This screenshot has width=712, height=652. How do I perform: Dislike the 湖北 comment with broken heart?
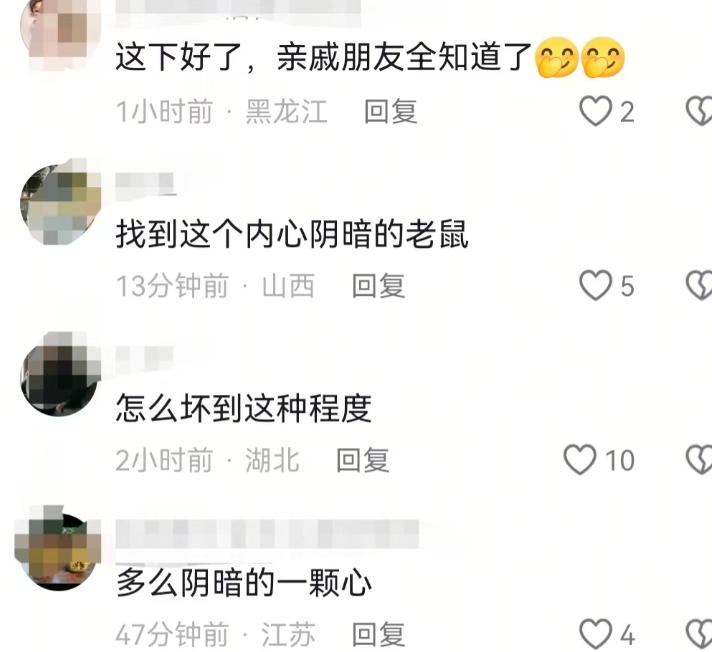click(x=699, y=459)
